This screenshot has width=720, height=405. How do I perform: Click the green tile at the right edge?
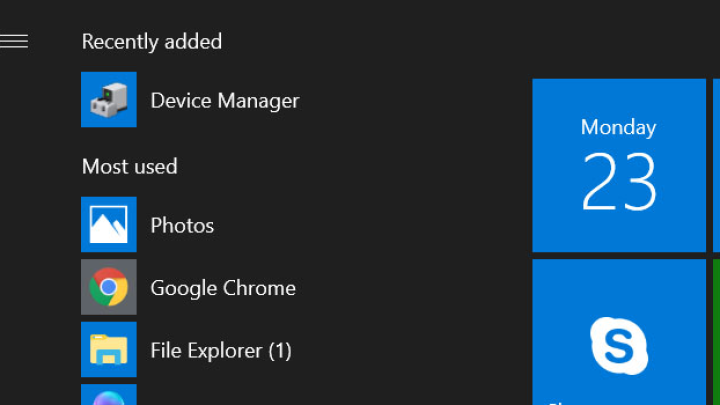click(x=716, y=332)
